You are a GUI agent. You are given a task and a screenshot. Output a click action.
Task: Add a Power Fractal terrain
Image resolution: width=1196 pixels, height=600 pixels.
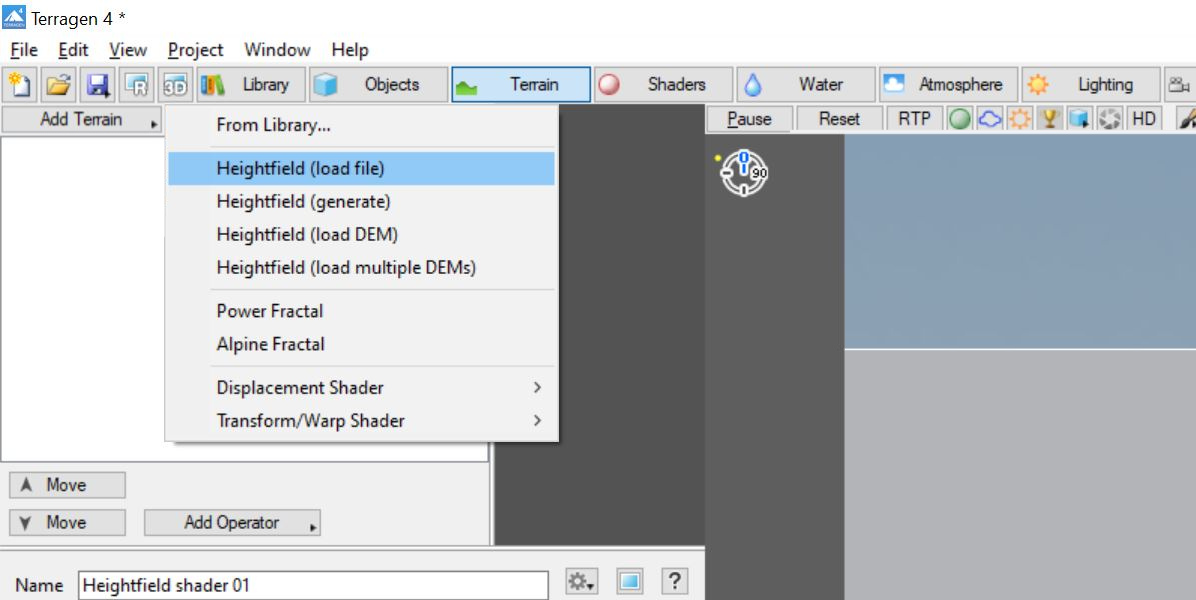tap(362, 311)
